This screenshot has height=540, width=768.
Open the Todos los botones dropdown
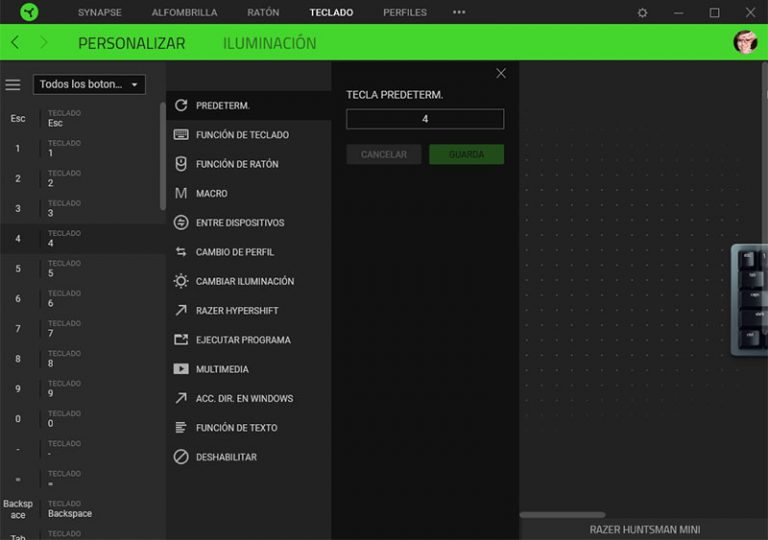(x=89, y=85)
